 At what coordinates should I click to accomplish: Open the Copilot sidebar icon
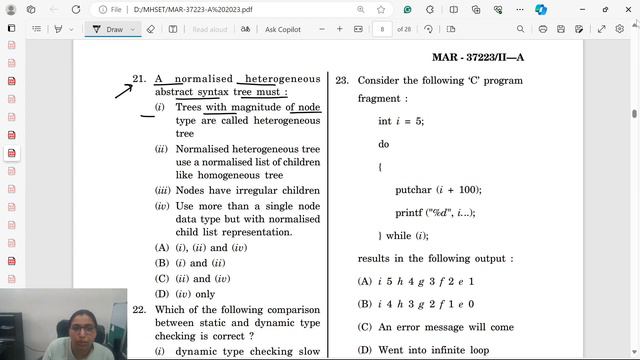[x=541, y=9]
